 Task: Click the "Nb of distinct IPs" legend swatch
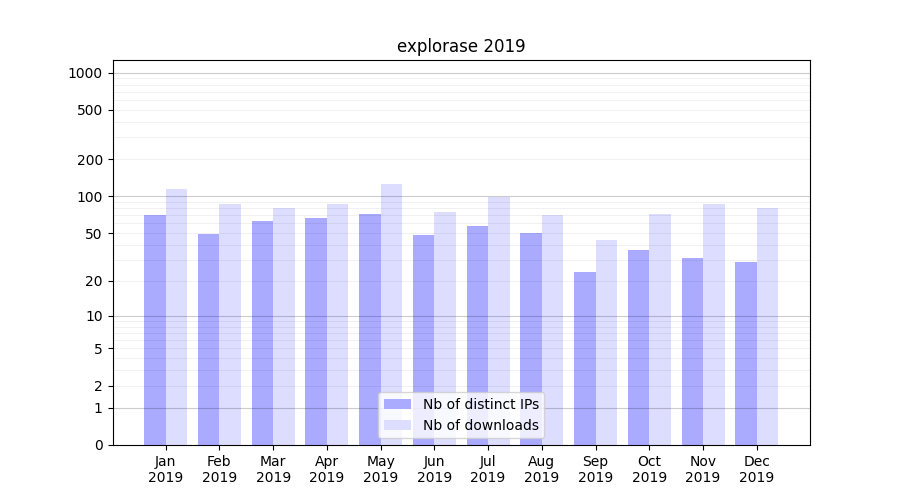(397, 404)
